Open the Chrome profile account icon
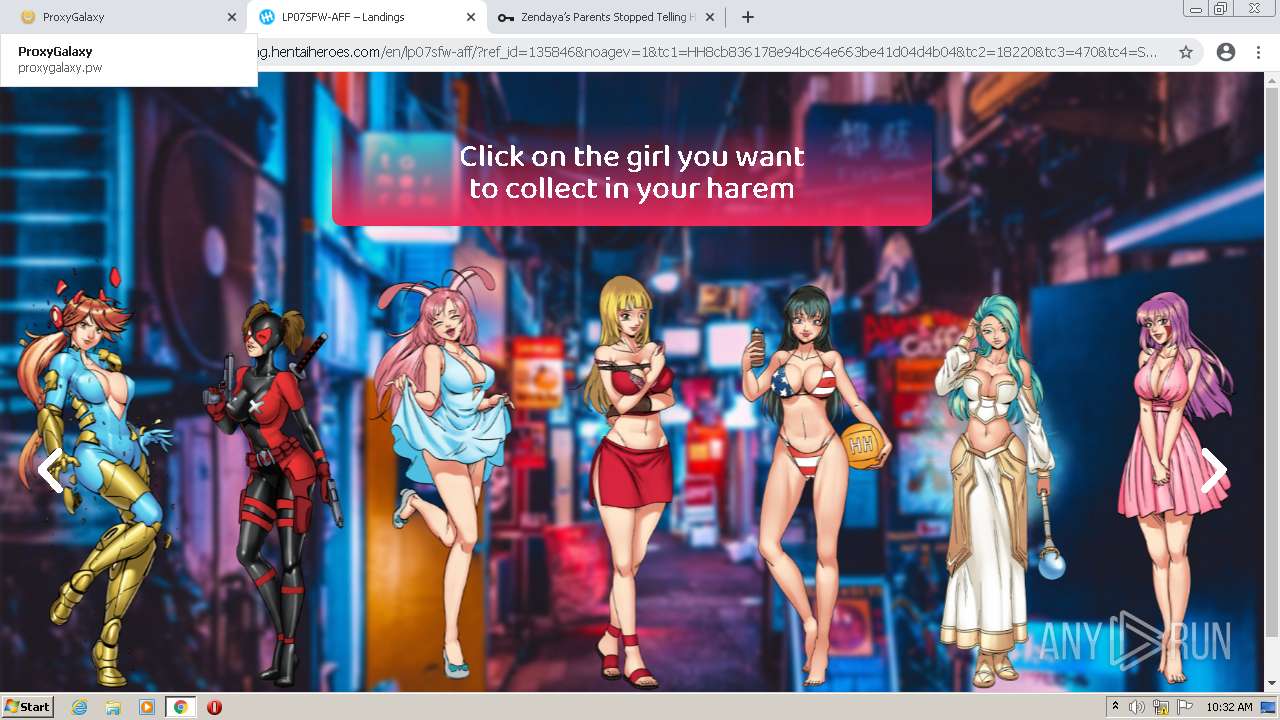This screenshot has height=720, width=1280. pos(1226,52)
